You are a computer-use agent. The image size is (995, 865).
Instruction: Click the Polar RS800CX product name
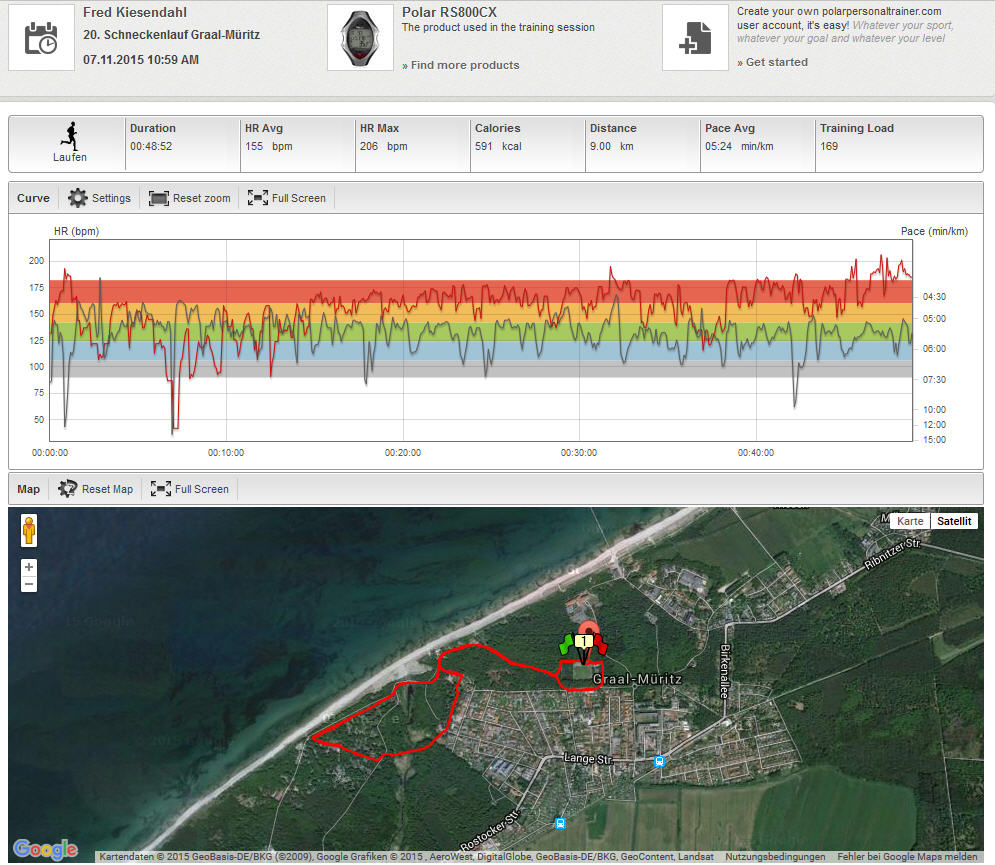pyautogui.click(x=449, y=12)
